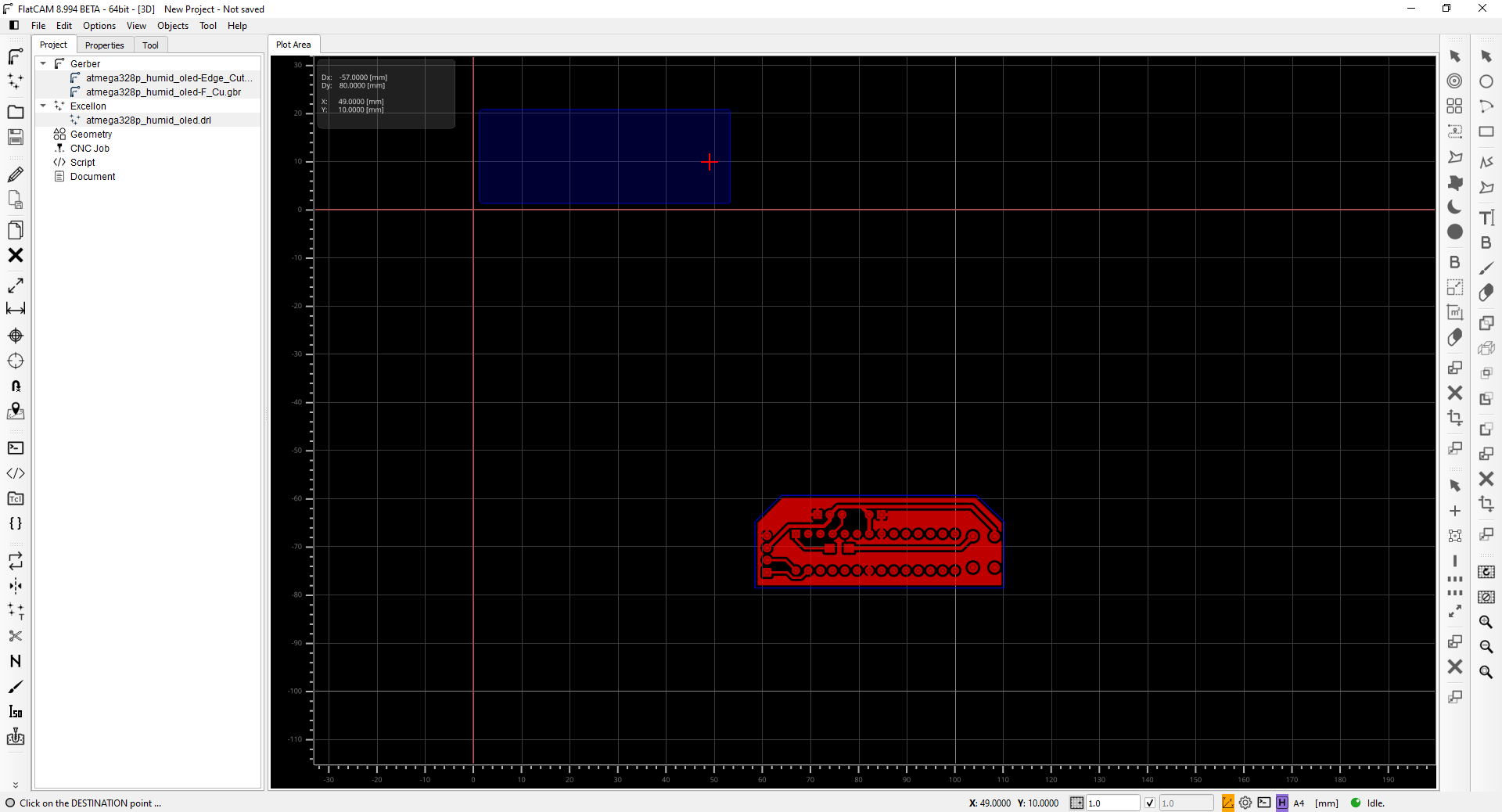
Task: Click the concentric-circles pad icon in right toolbar
Action: [1454, 81]
